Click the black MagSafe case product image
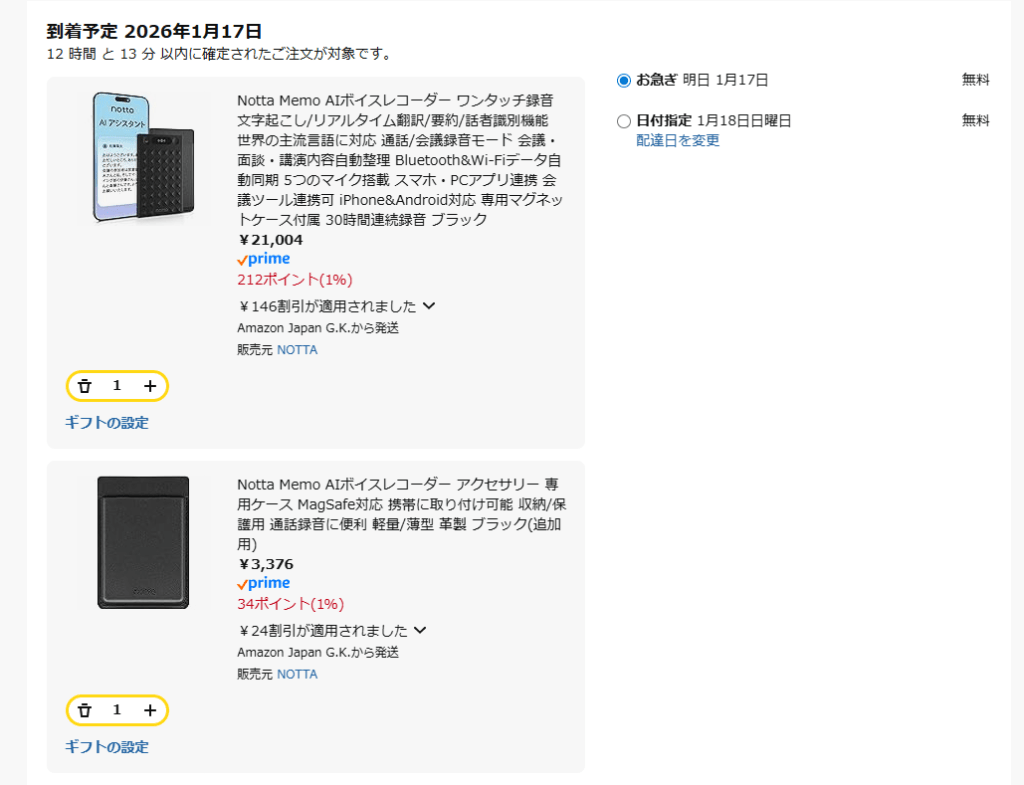The width and height of the screenshot is (1024, 785). [x=143, y=542]
